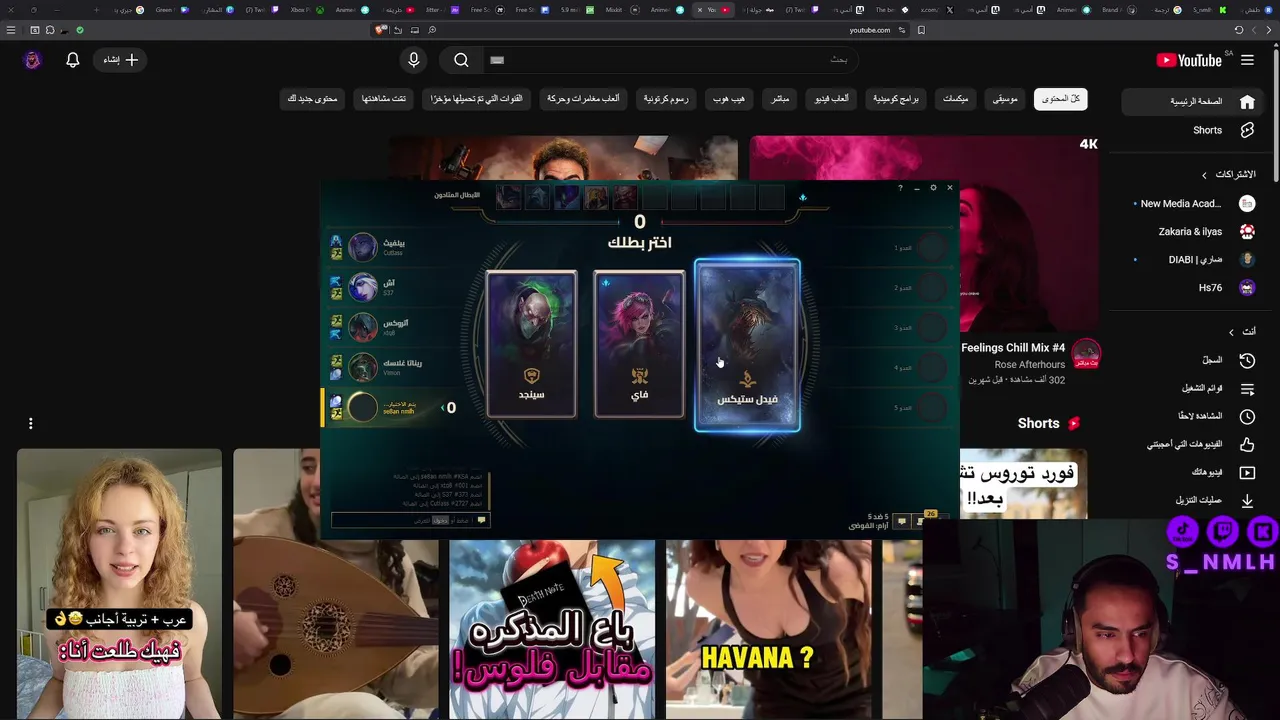Viewport: 1280px width, 720px height.
Task: Go to the YouTube logo home link
Action: 1189,60
